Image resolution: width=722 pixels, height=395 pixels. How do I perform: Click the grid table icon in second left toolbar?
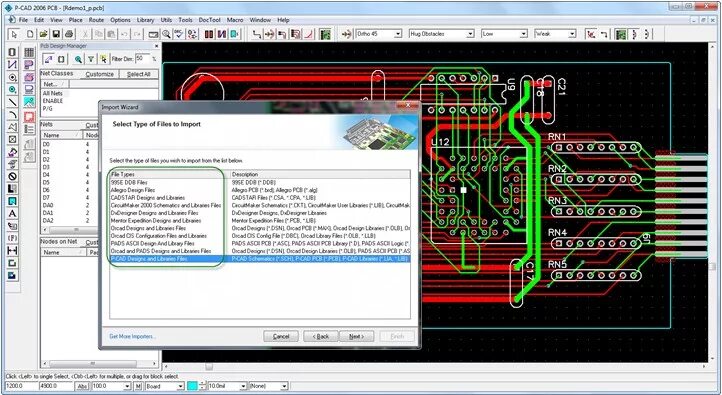[29, 52]
